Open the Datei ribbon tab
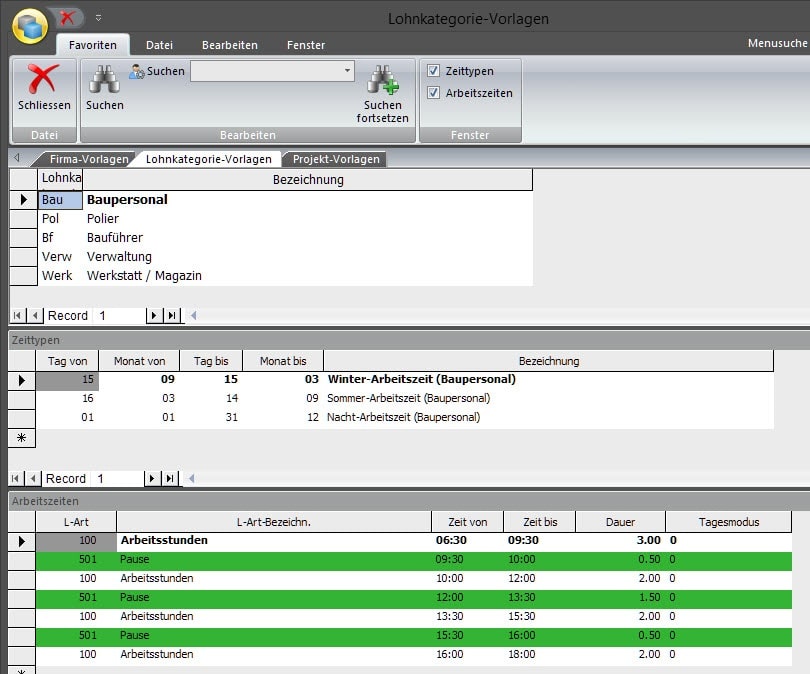Screen dimensions: 810x674 tap(159, 45)
